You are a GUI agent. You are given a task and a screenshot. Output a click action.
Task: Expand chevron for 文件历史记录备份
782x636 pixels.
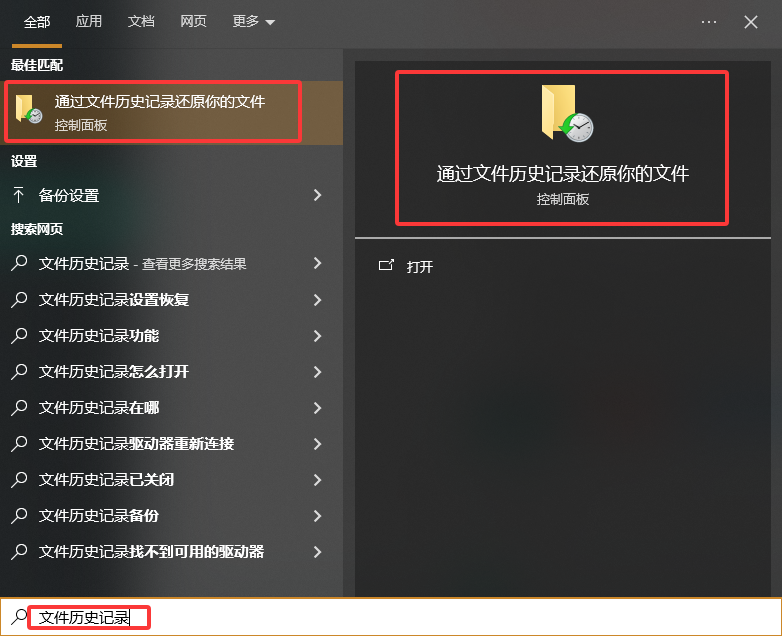click(x=318, y=516)
